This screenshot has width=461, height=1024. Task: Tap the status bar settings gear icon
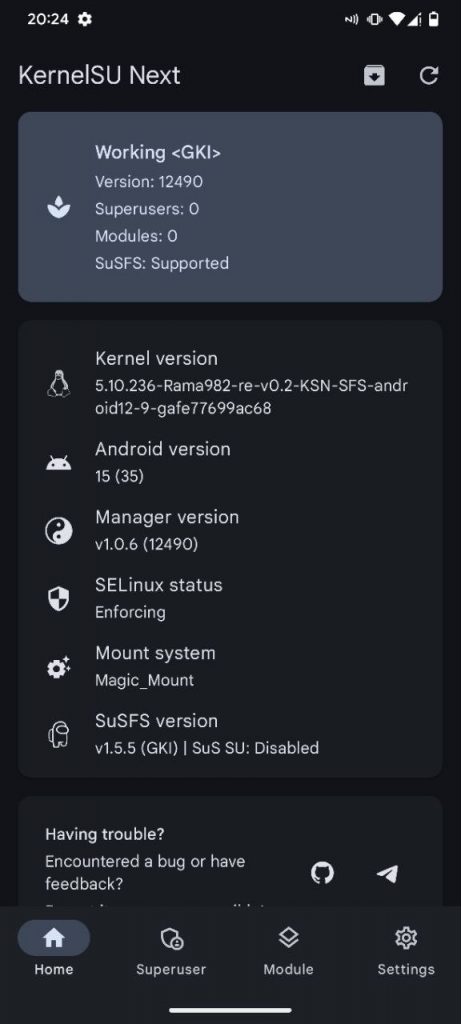[x=85, y=20]
